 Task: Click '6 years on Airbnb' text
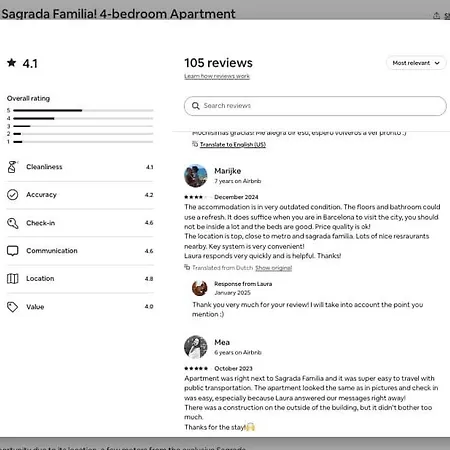[x=238, y=352]
